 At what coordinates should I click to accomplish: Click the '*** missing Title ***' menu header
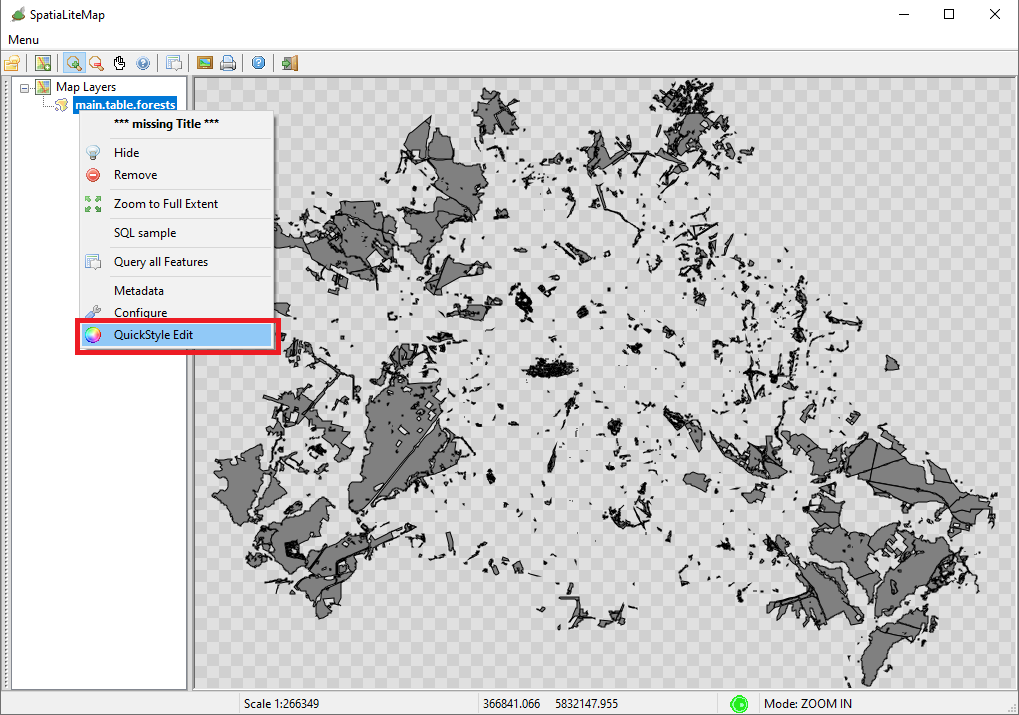click(x=166, y=124)
